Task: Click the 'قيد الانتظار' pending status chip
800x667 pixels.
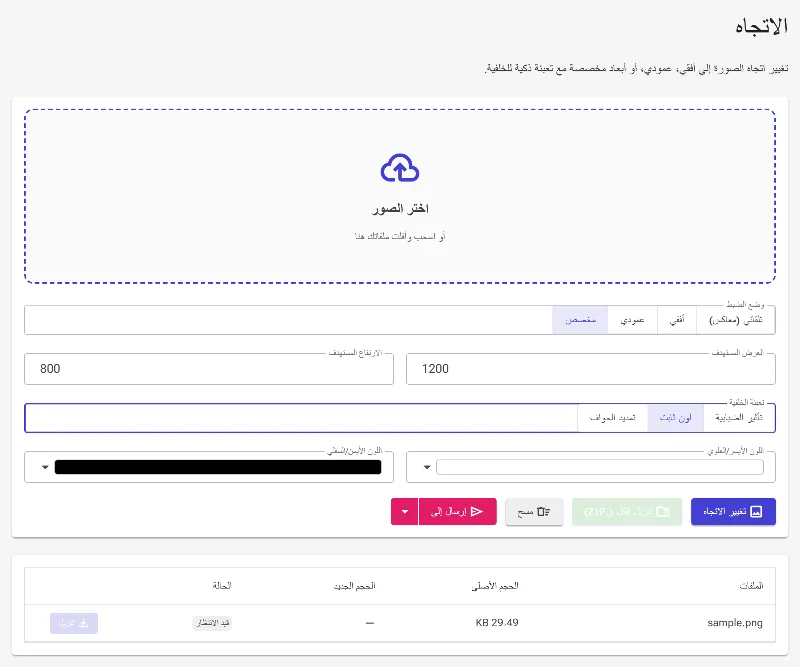Action: click(212, 623)
